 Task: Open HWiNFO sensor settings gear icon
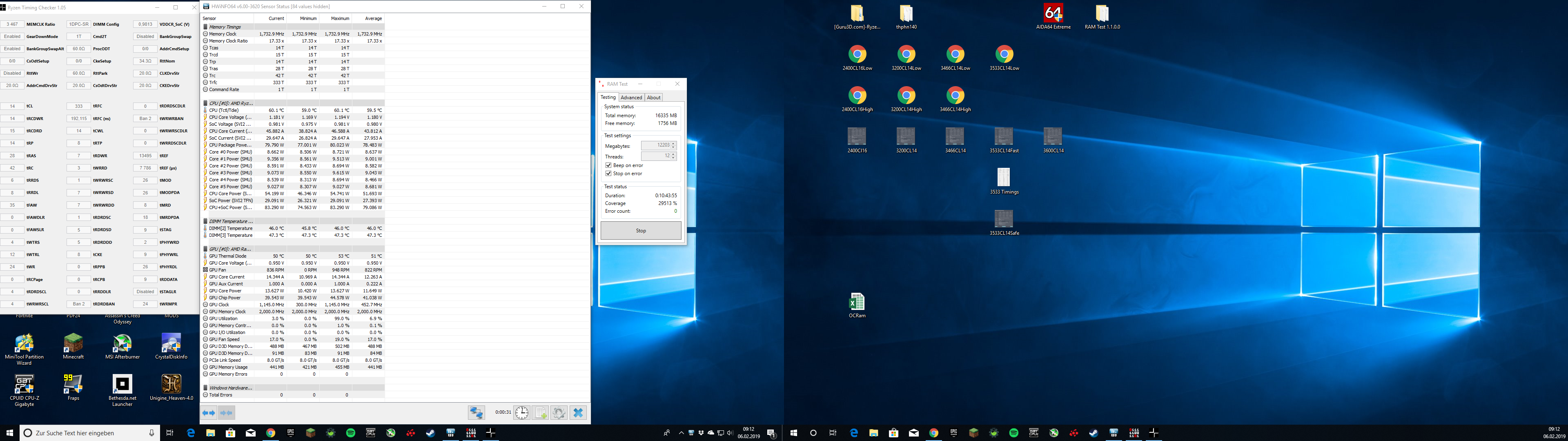[559, 413]
